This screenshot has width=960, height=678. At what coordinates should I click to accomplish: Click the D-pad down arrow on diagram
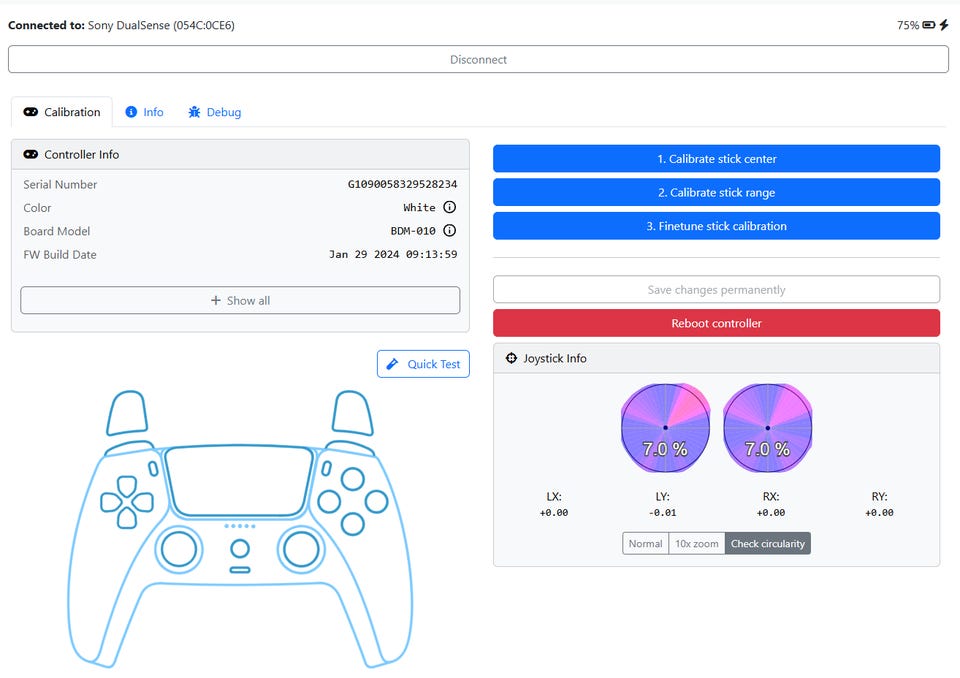pyautogui.click(x=127, y=518)
